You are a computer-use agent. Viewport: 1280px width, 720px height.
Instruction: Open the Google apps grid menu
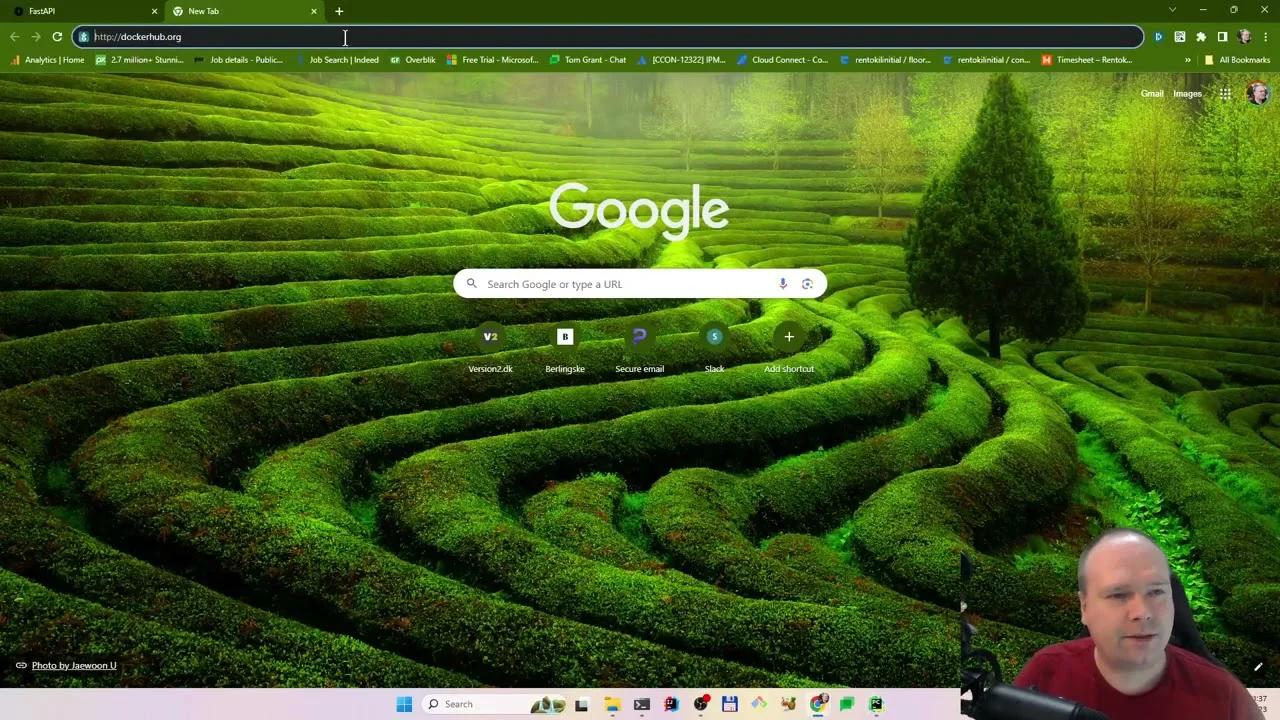click(1224, 93)
